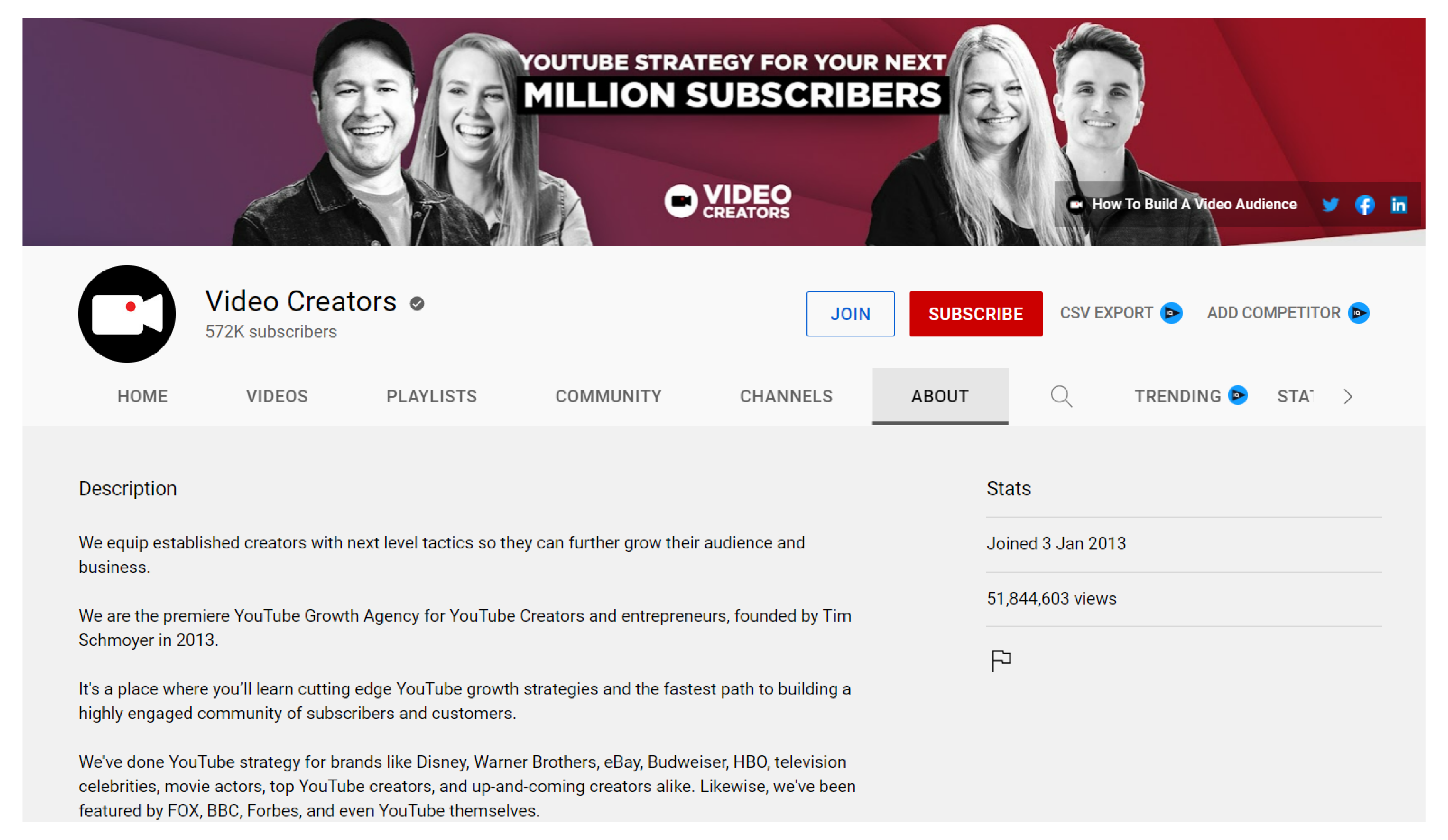Click vidIQ badge beside Trending tab
The height and width of the screenshot is (840, 1448).
pos(1237,395)
